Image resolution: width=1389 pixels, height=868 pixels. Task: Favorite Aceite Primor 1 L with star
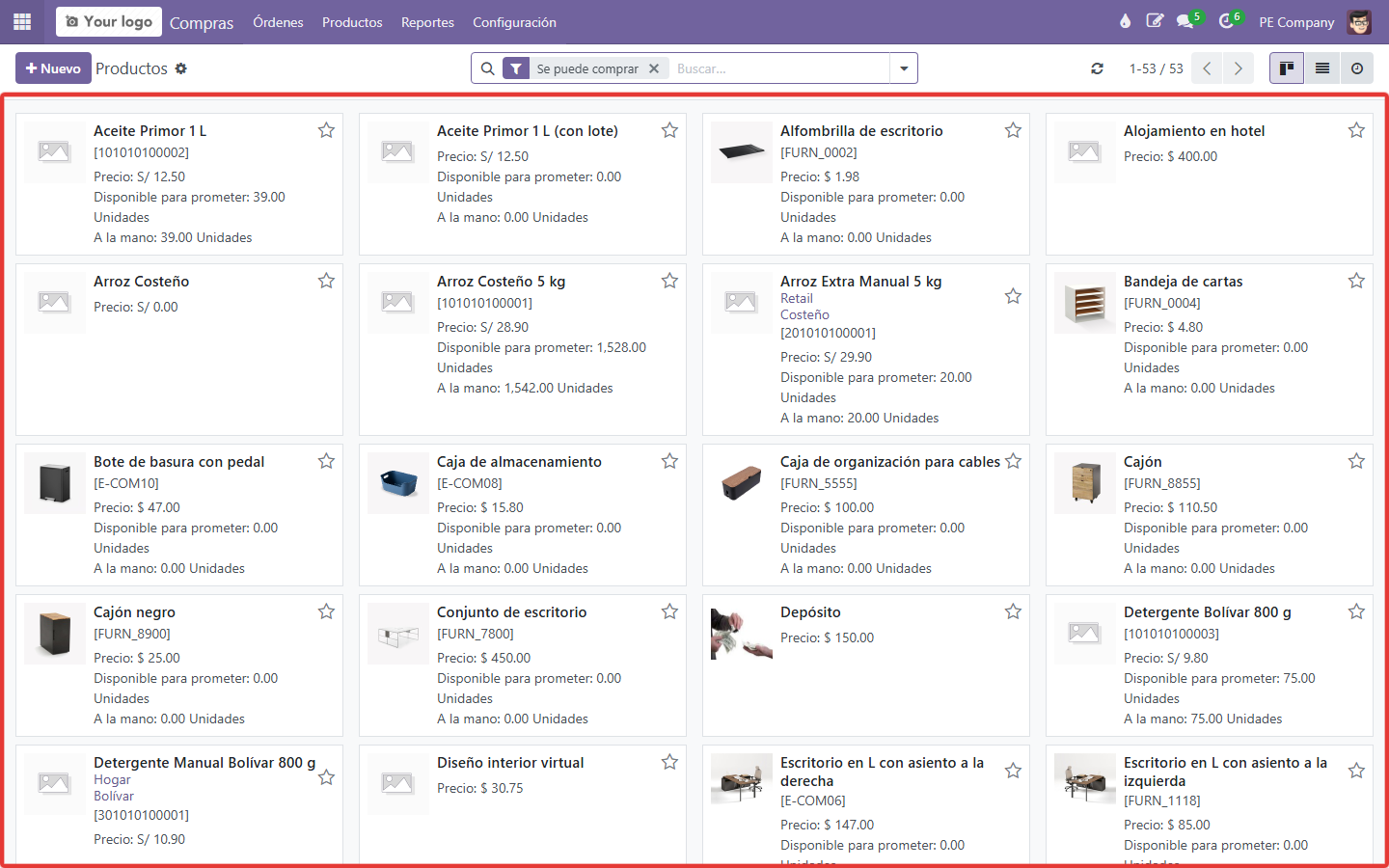coord(326,130)
